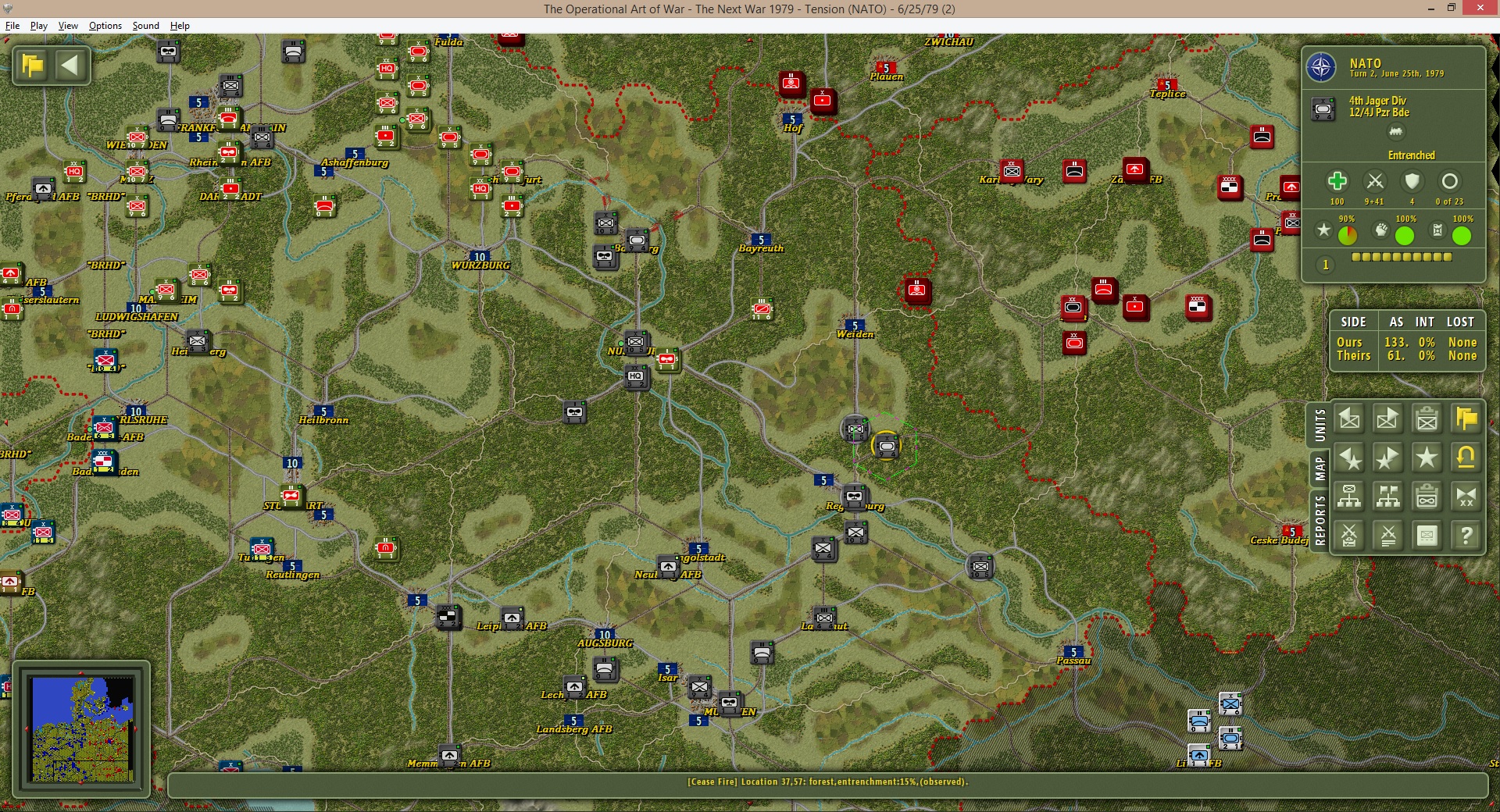Click the NATO compass emblem
The image size is (1500, 812).
click(1321, 68)
